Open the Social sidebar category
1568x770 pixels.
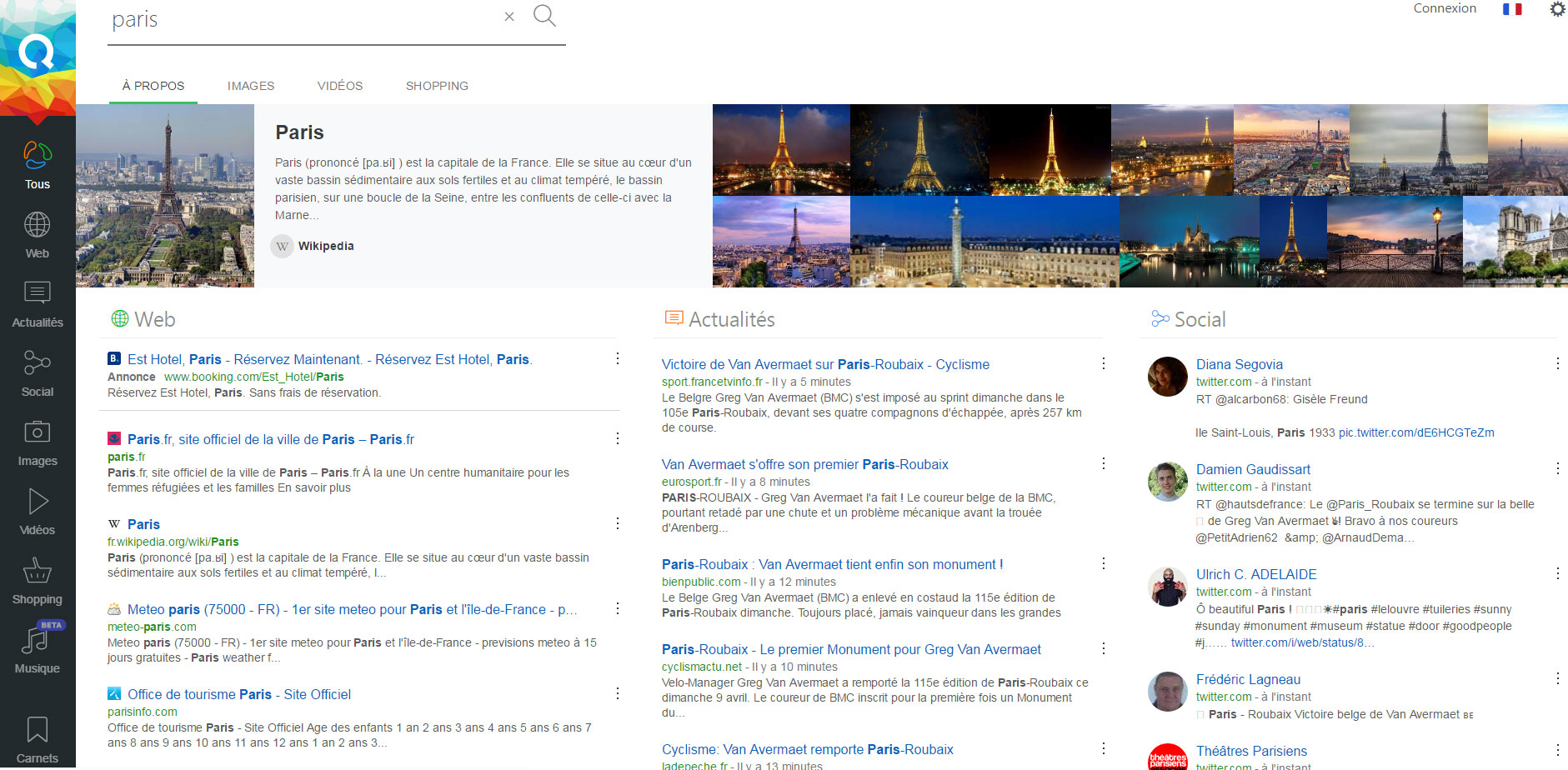[x=38, y=373]
